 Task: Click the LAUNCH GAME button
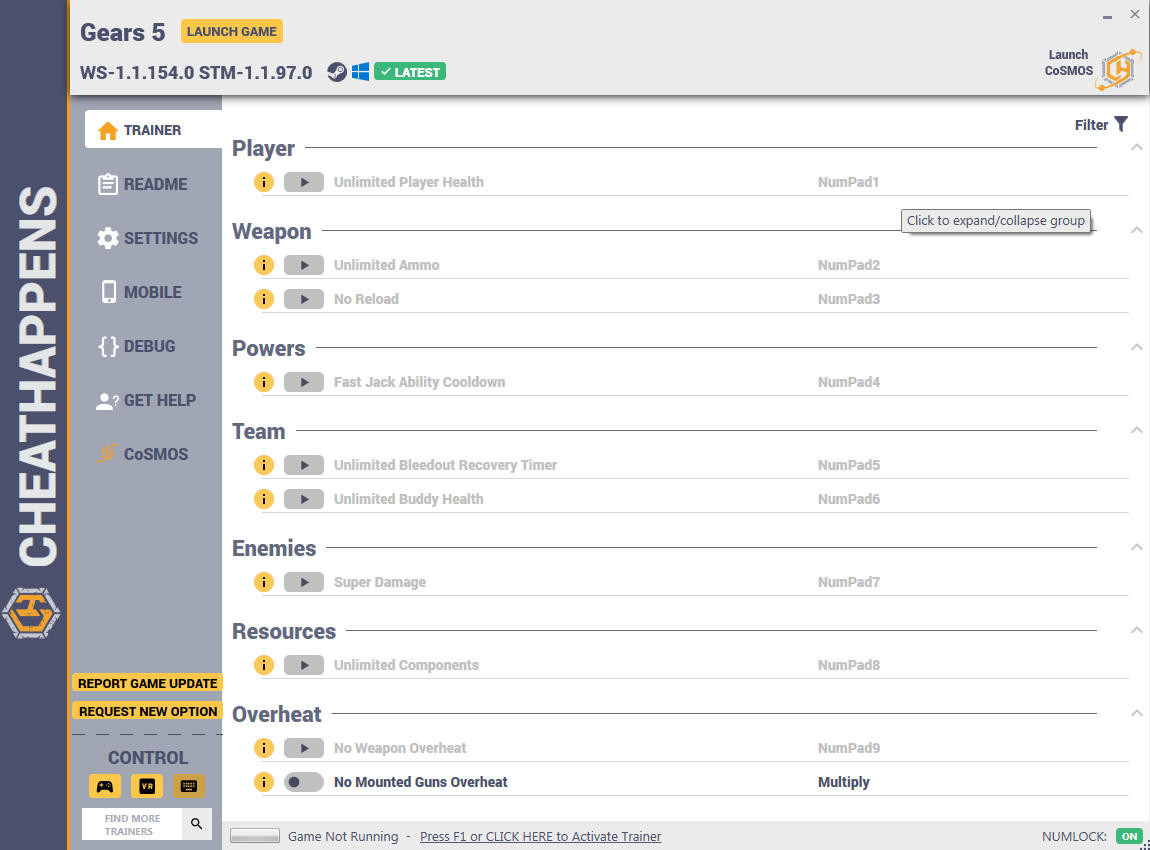tap(232, 32)
